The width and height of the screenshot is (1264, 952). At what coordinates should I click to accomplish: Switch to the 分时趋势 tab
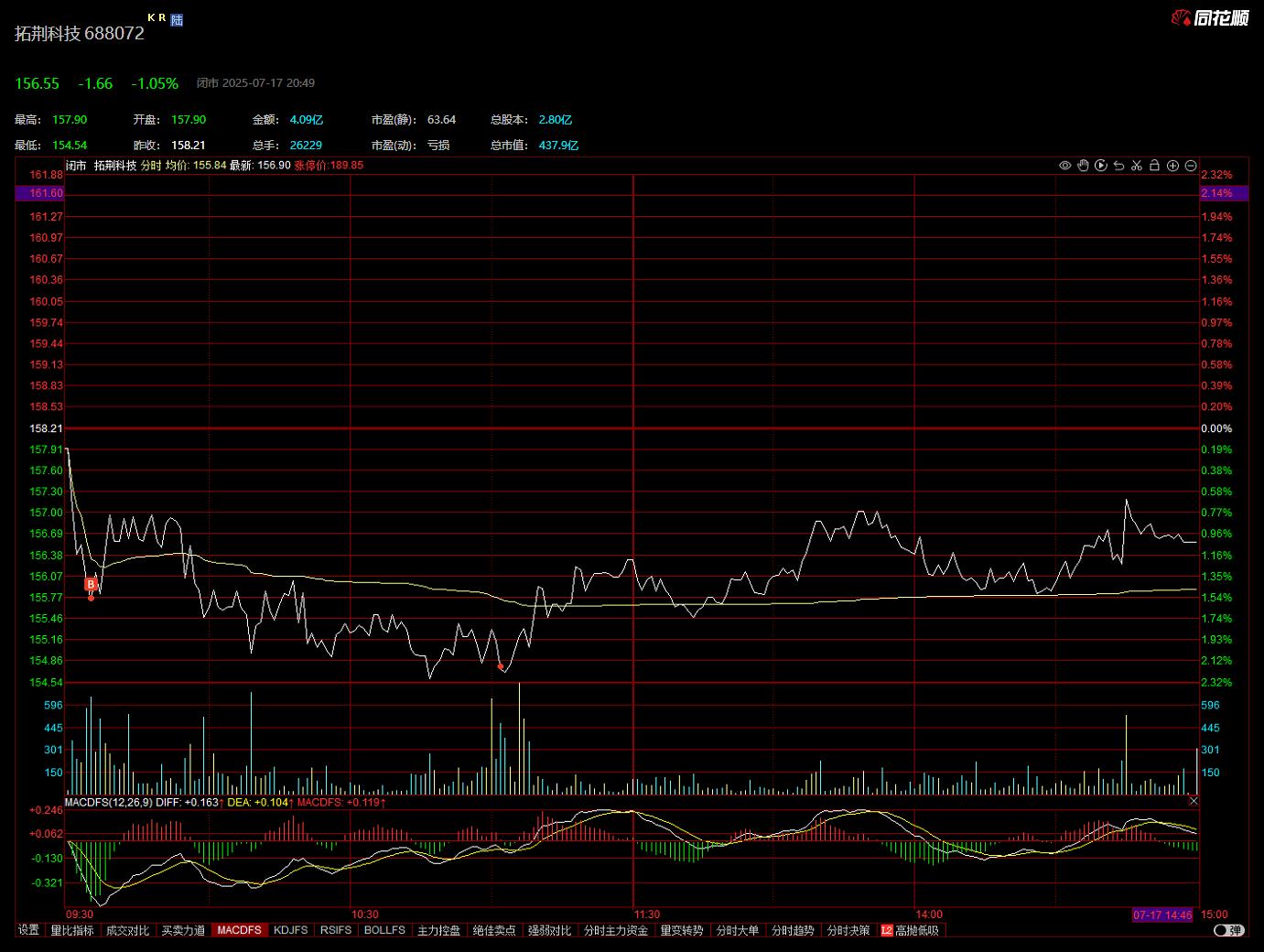pyautogui.click(x=793, y=930)
